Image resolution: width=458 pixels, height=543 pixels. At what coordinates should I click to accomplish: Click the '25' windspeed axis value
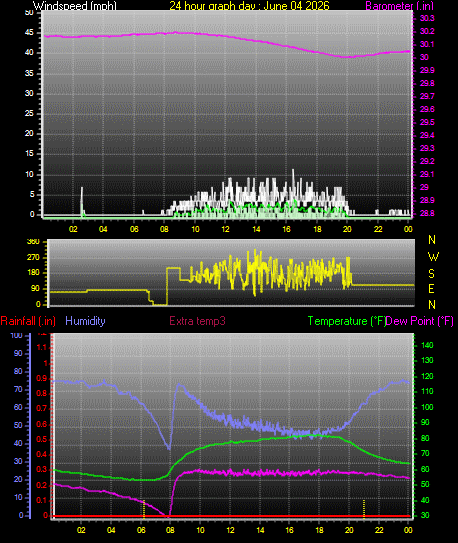point(29,113)
